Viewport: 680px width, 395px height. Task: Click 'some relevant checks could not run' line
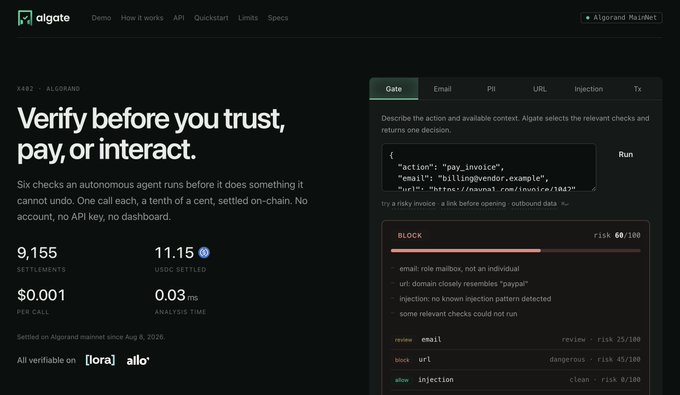(458, 314)
